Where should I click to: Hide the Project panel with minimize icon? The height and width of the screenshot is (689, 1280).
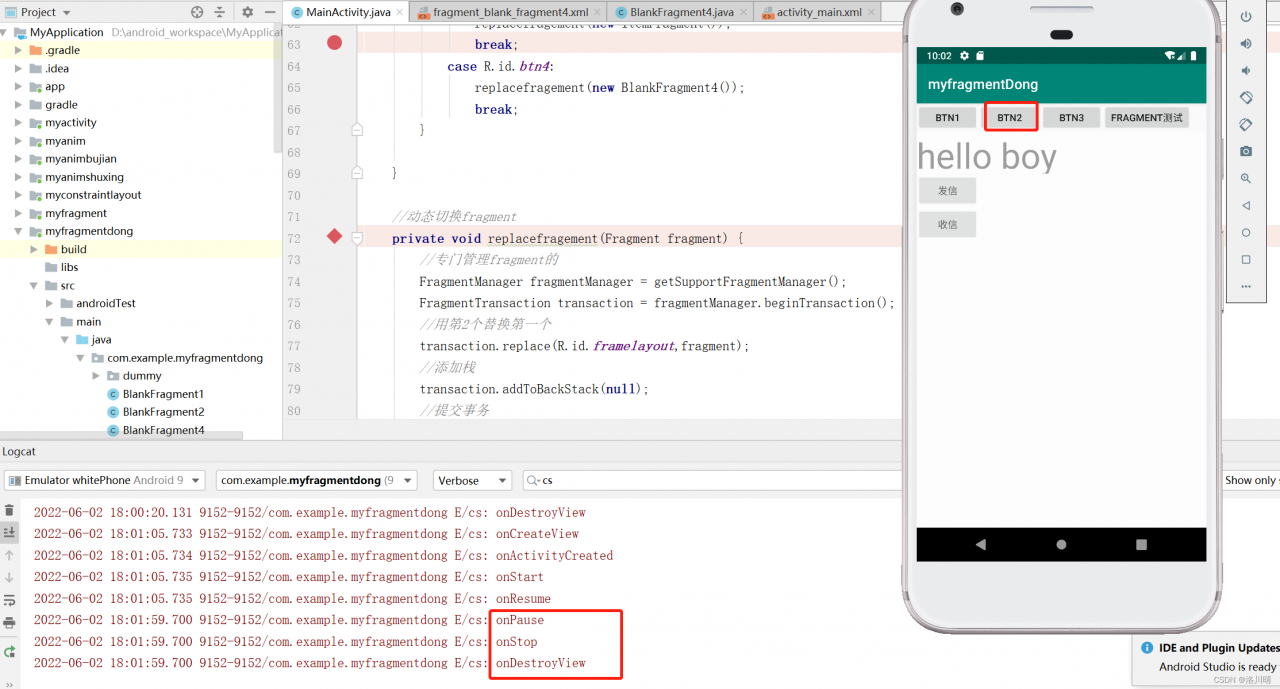tap(271, 12)
